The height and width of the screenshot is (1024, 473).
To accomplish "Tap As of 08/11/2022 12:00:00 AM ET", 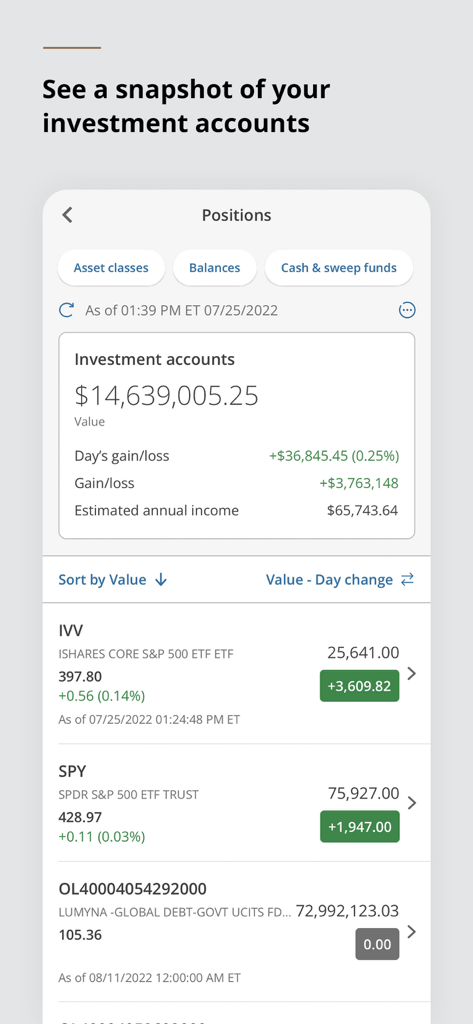I will pos(150,978).
